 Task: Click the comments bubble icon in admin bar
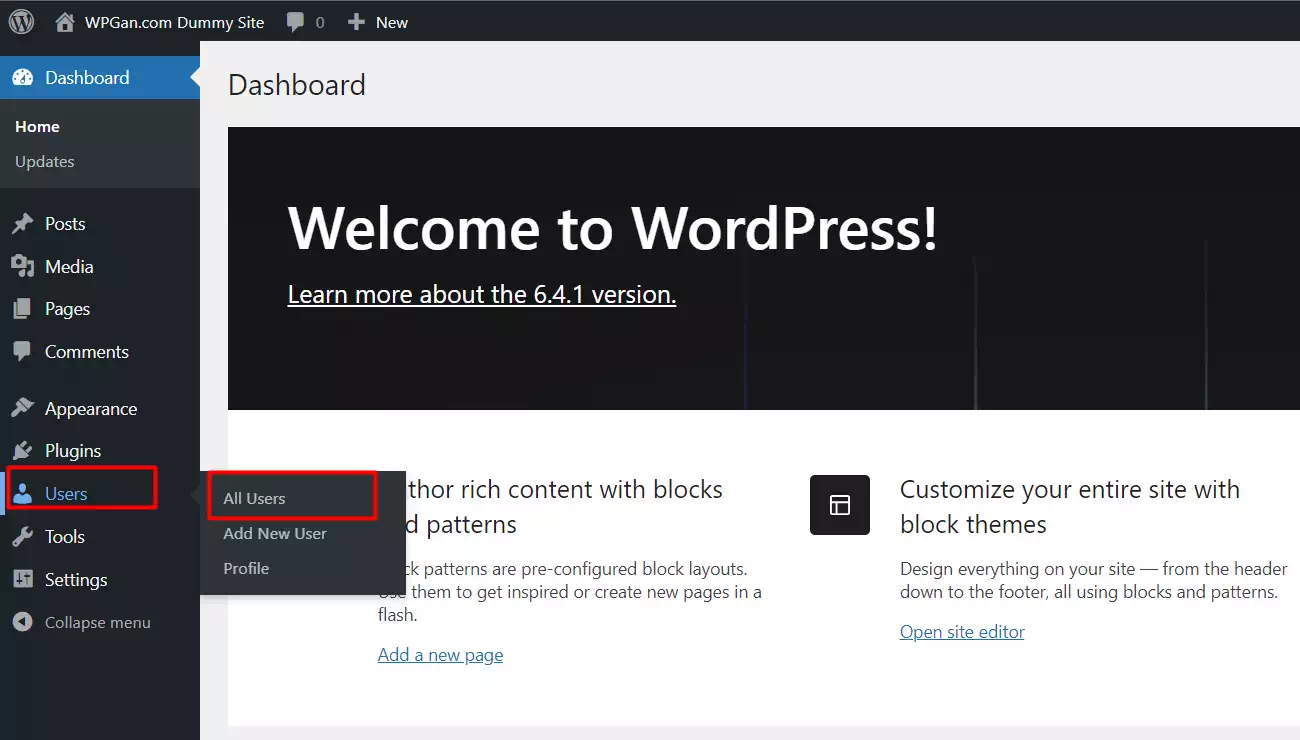coord(295,22)
